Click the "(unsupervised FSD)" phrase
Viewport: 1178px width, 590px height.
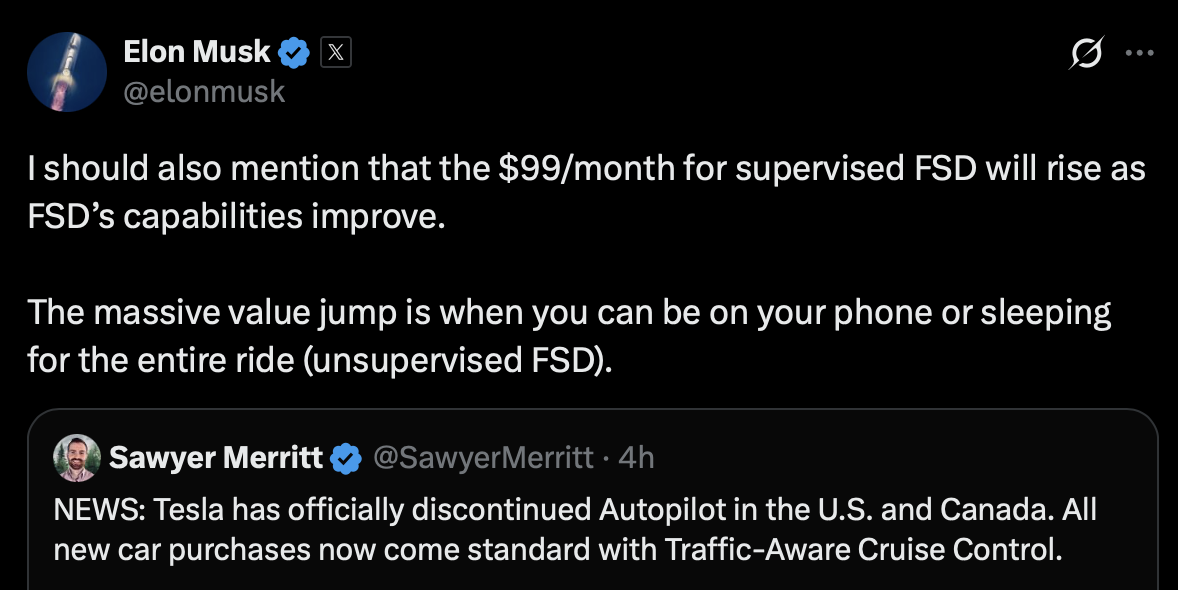(446, 358)
